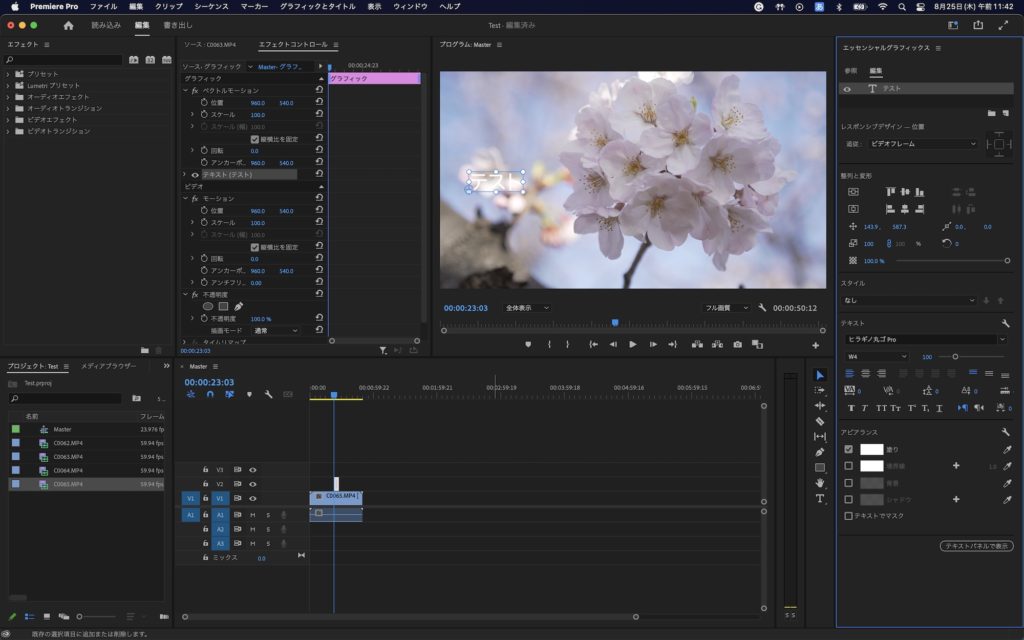Screen dimensions: 1024x640
Task: Click the export frame camera icon
Action: 737,344
